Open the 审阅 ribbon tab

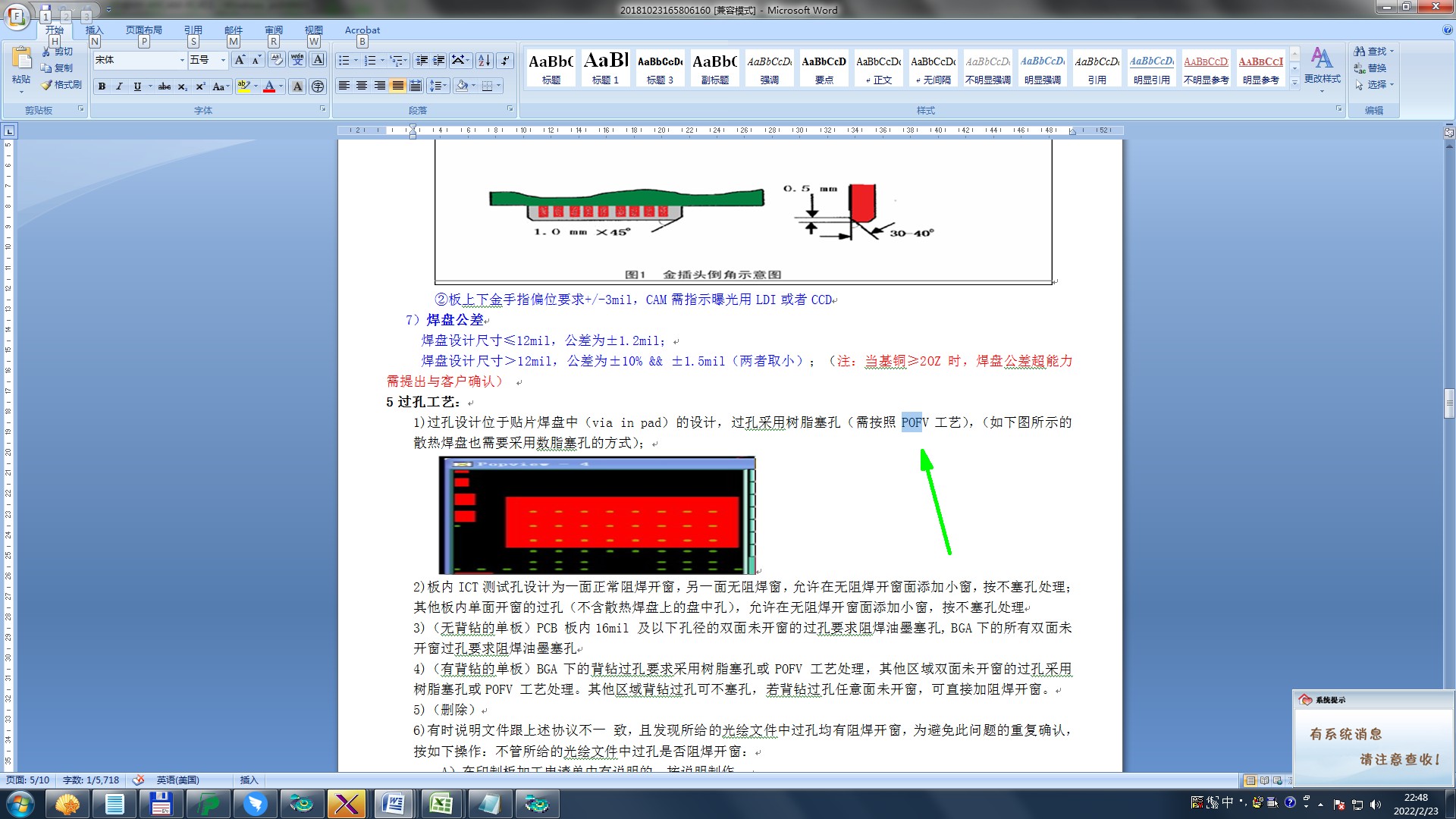273,30
